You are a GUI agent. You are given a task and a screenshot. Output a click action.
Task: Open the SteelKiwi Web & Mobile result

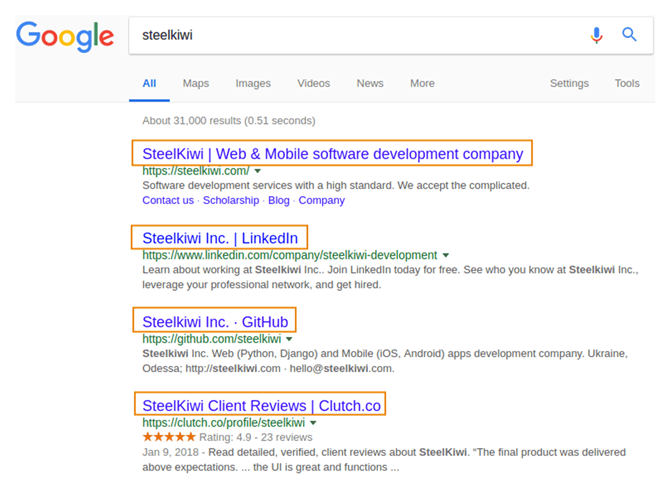pos(332,154)
